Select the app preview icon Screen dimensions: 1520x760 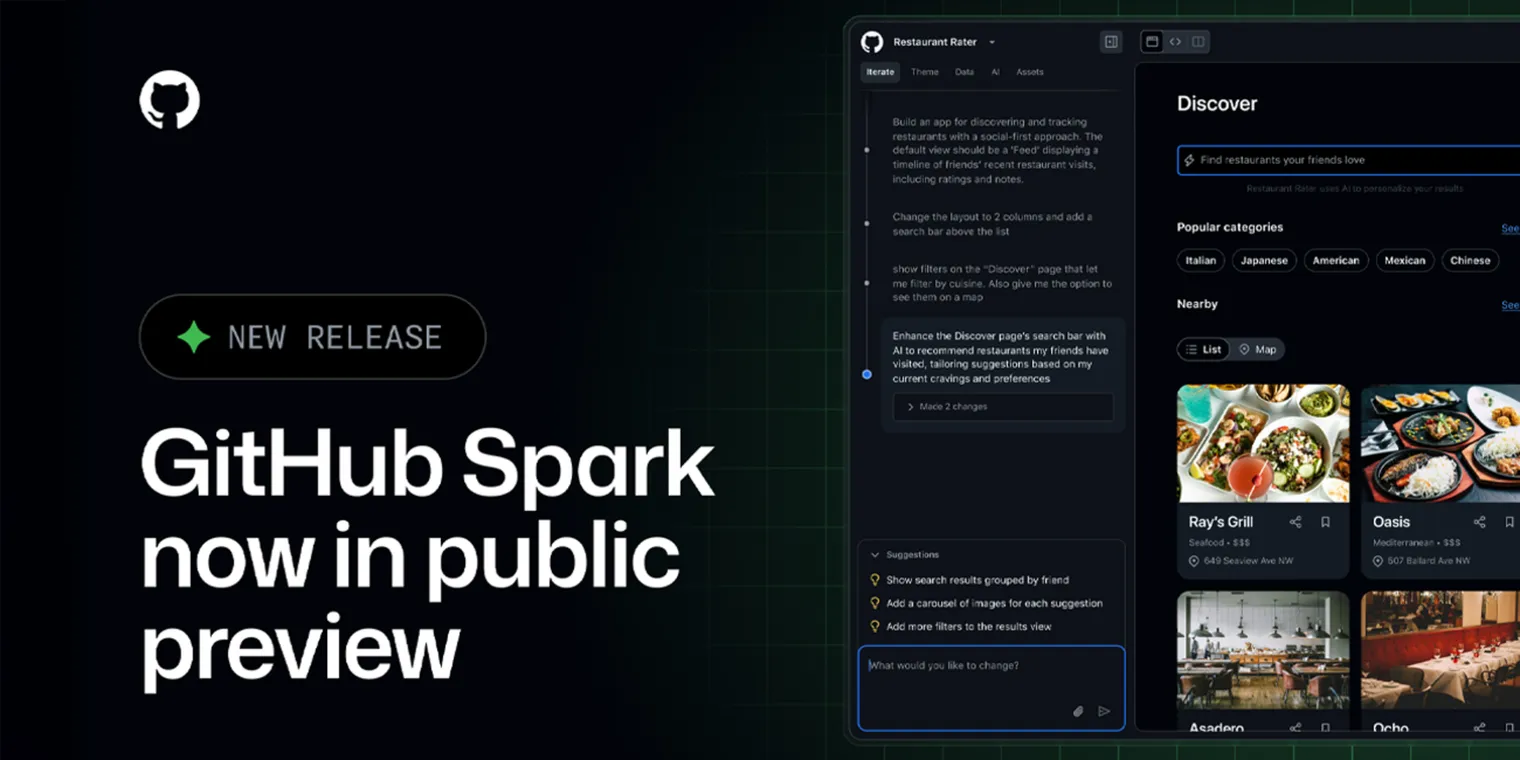[x=1153, y=41]
